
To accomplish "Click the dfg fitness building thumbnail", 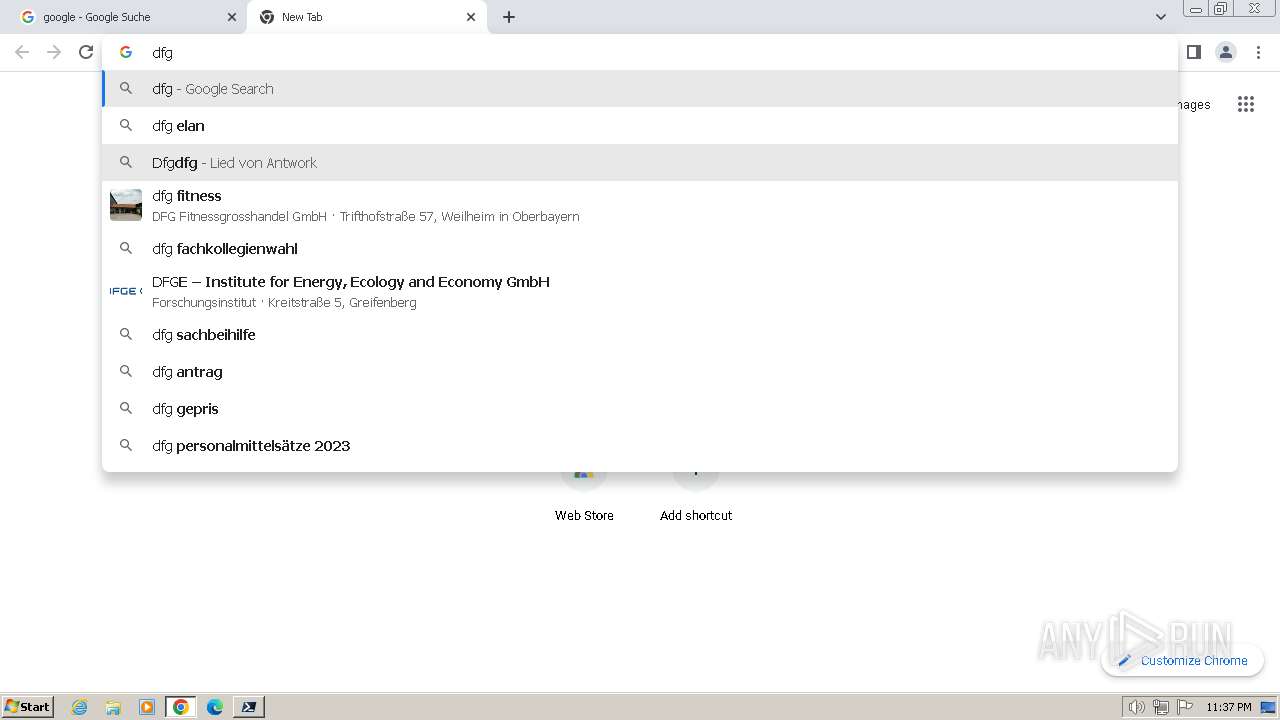I will (x=126, y=205).
